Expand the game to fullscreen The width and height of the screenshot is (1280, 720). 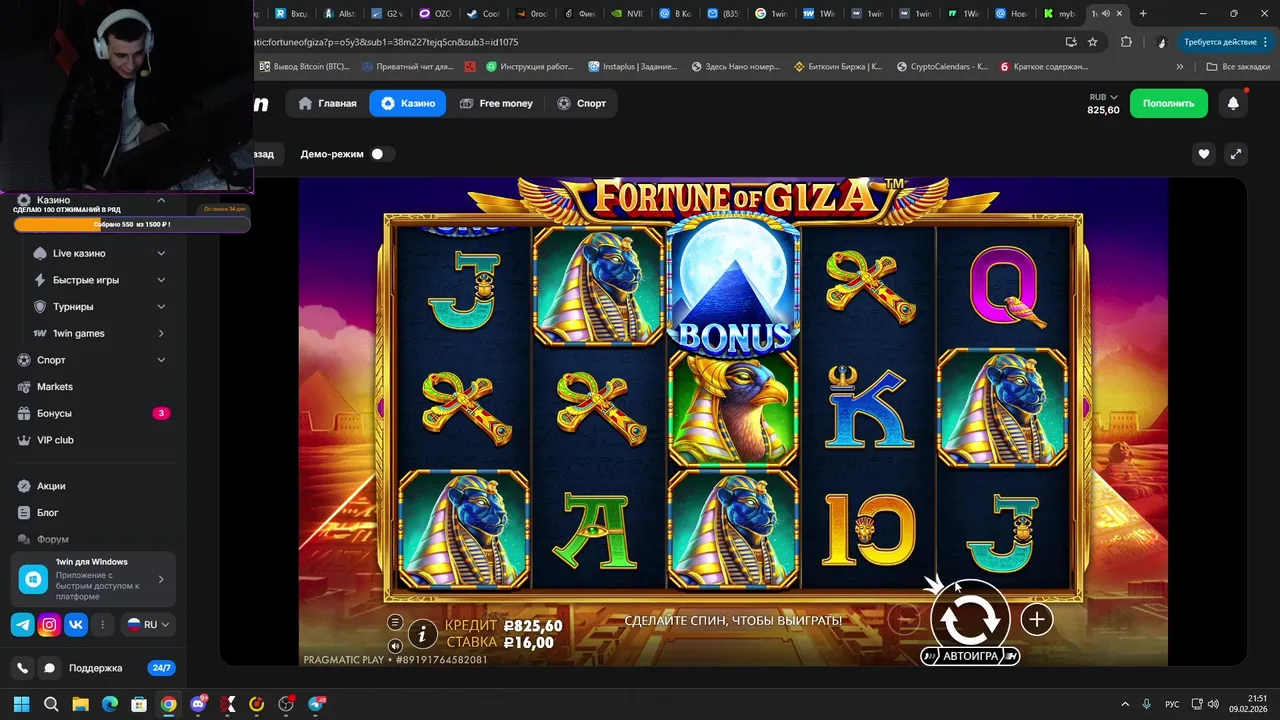point(1236,154)
